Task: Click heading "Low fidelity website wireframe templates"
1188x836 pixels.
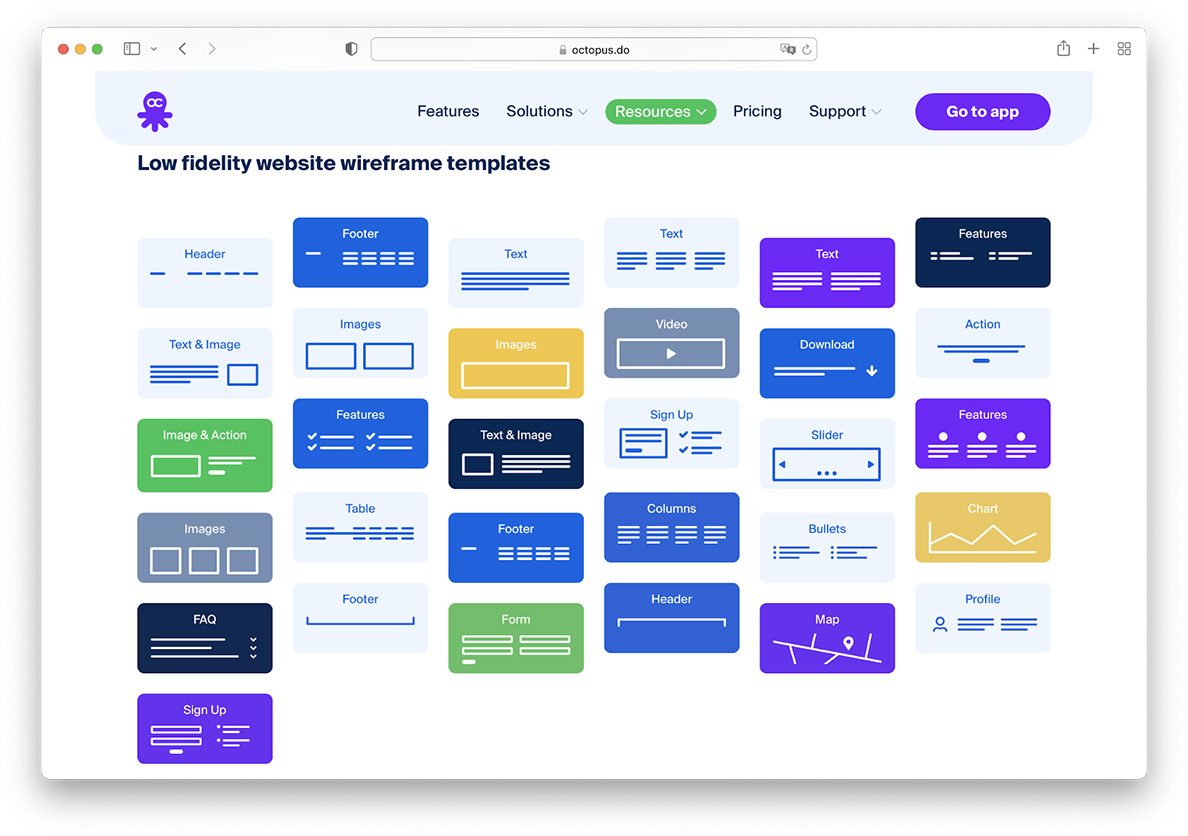Action: point(344,163)
